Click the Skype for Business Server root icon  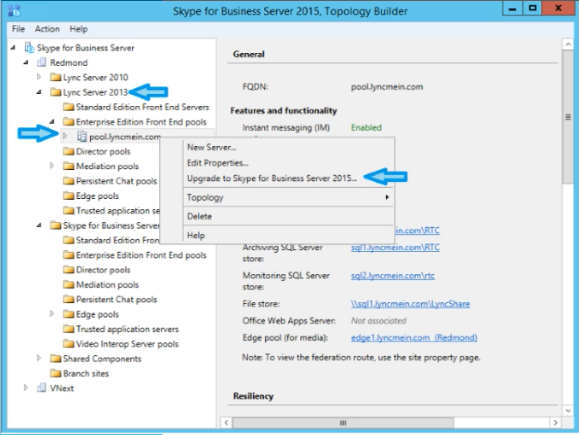coord(29,48)
